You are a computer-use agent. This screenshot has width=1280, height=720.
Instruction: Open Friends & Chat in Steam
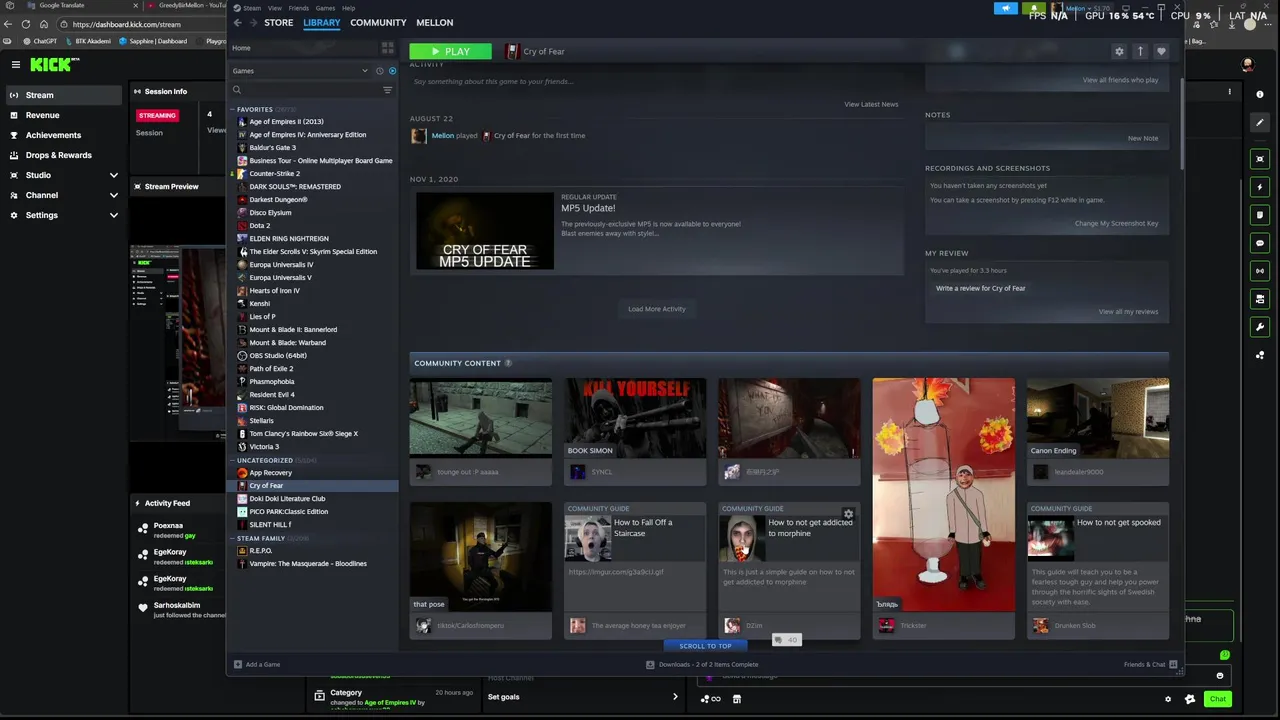coord(1150,664)
